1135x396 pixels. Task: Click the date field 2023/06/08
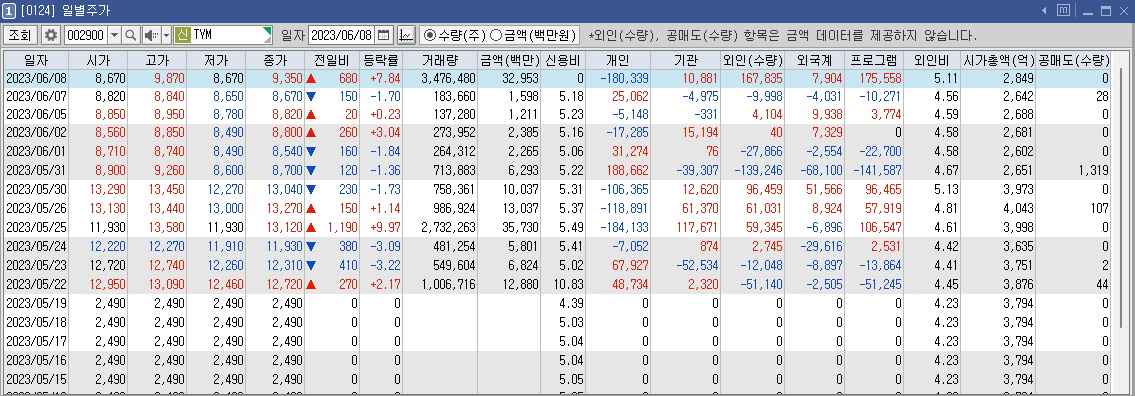click(340, 35)
